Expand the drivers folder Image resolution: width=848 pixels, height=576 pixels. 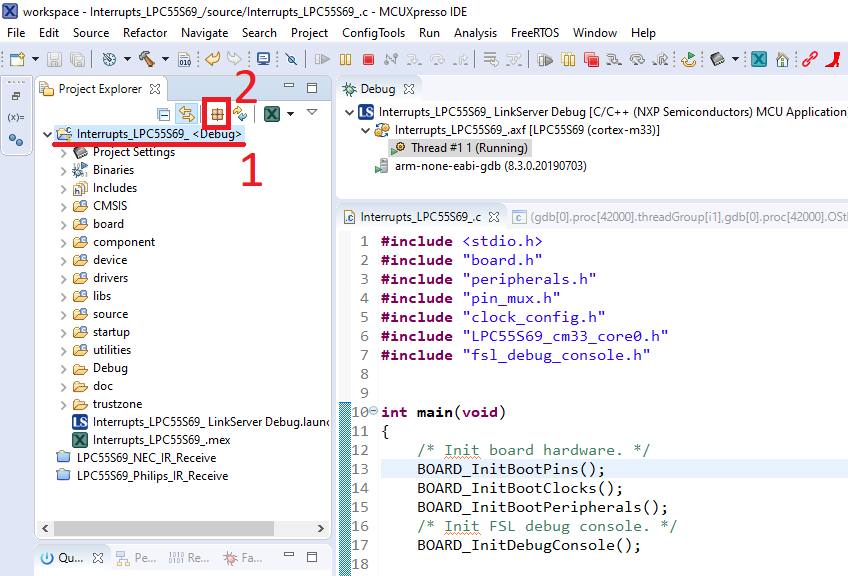[x=64, y=278]
